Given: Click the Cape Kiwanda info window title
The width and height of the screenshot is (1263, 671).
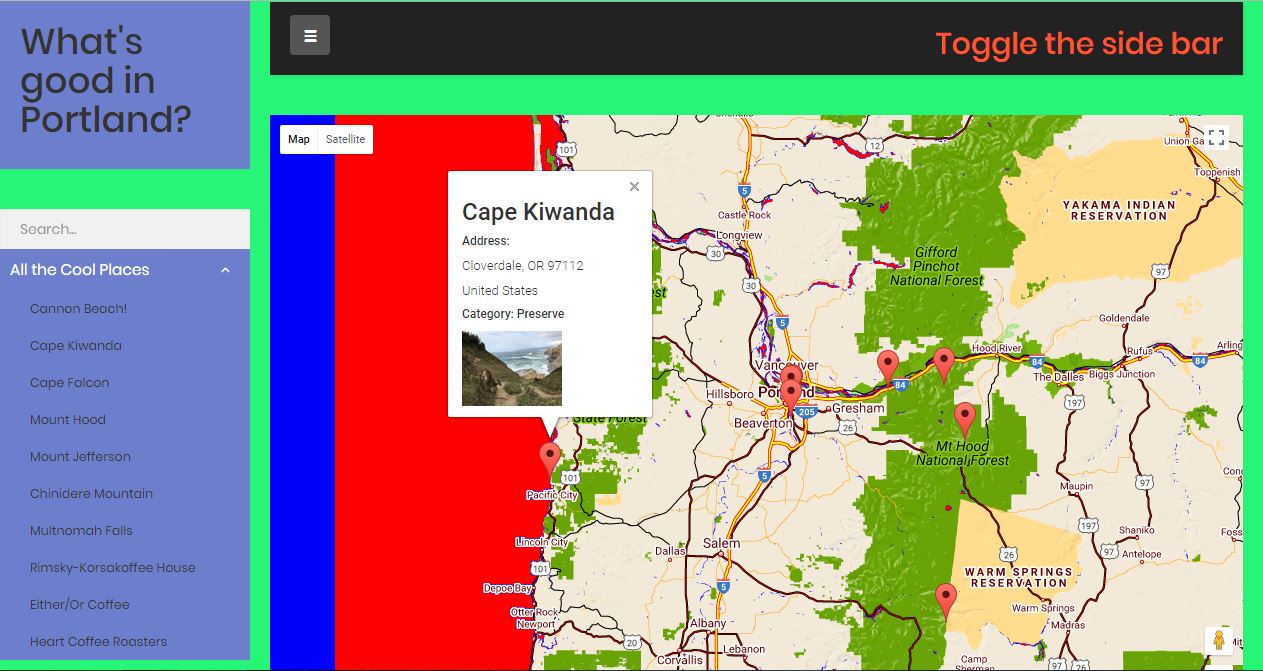Looking at the screenshot, I should pyautogui.click(x=538, y=212).
